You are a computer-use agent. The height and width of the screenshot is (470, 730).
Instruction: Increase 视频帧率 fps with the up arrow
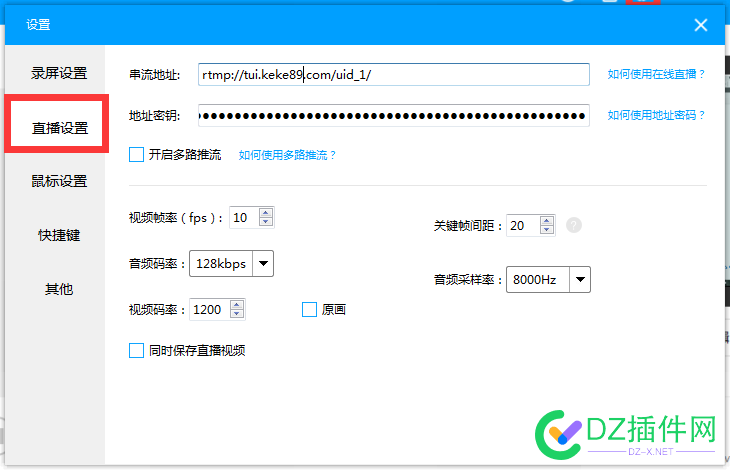pyautogui.click(x=266, y=213)
